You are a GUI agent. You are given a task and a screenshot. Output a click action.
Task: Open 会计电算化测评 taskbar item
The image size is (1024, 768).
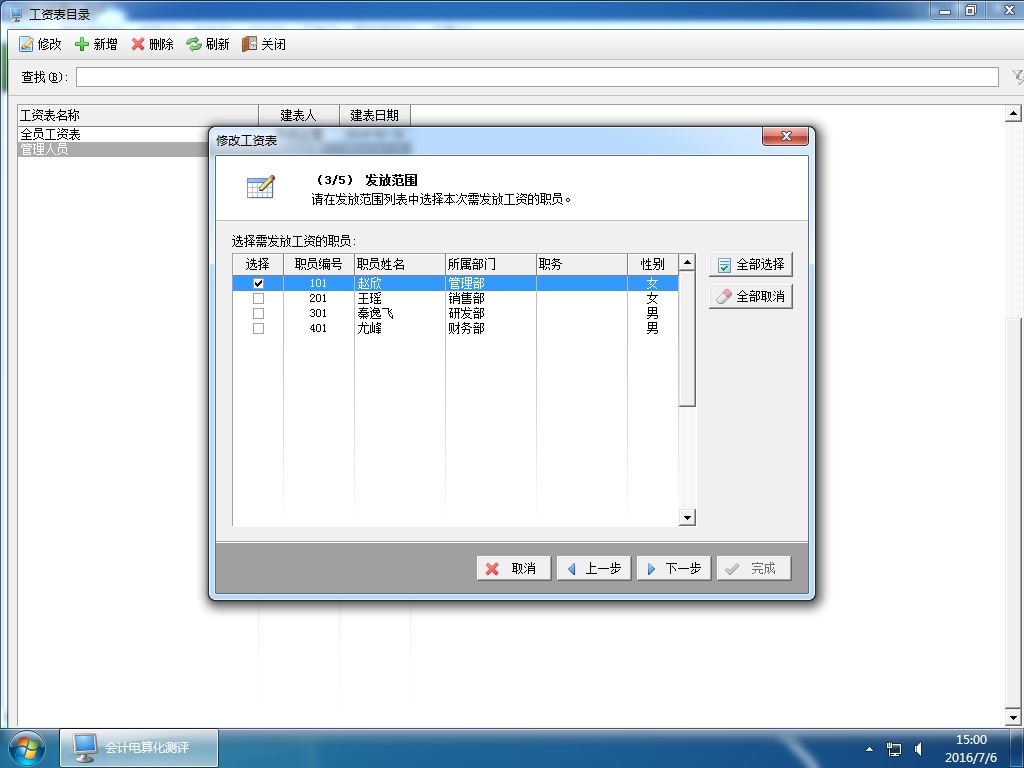click(139, 748)
